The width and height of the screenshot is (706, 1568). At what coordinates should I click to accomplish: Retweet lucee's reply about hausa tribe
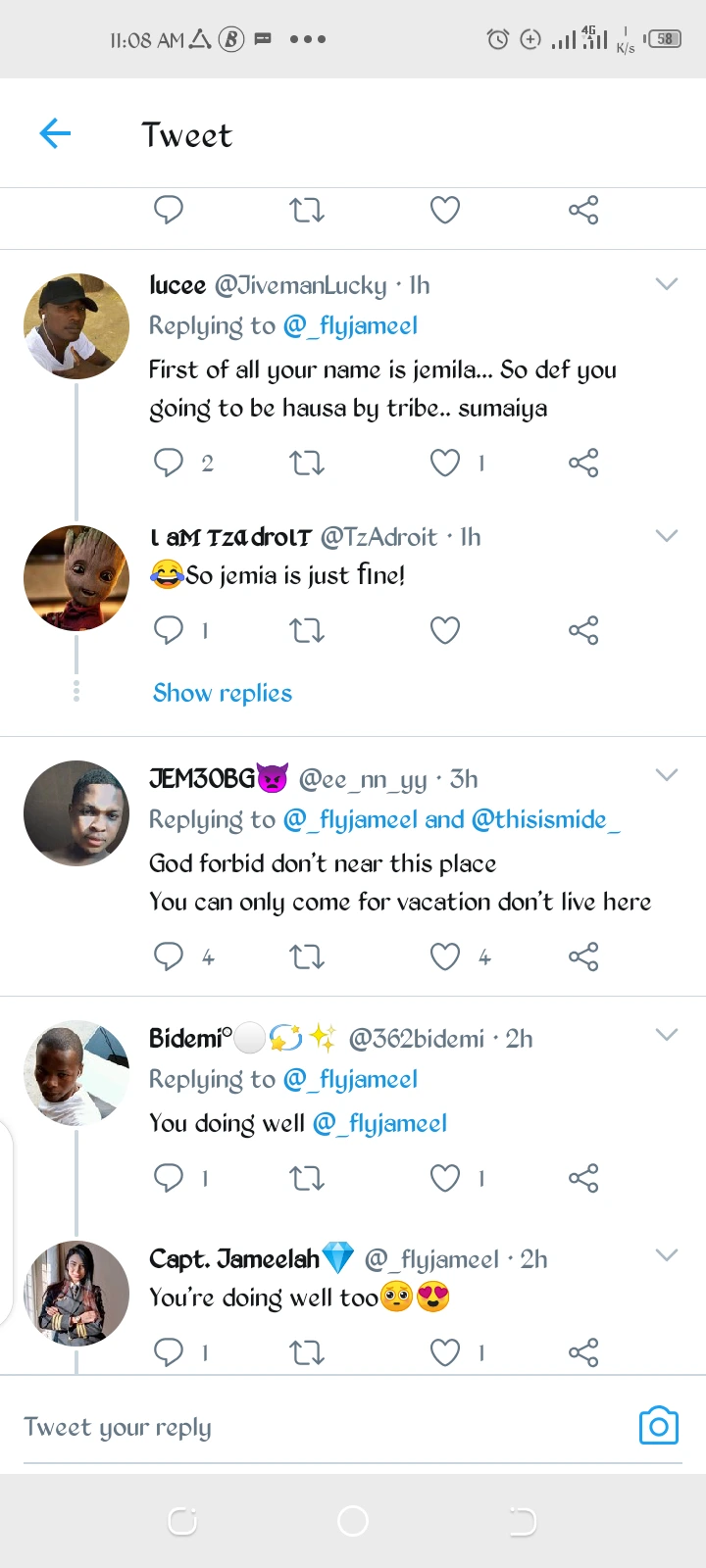coord(307,463)
